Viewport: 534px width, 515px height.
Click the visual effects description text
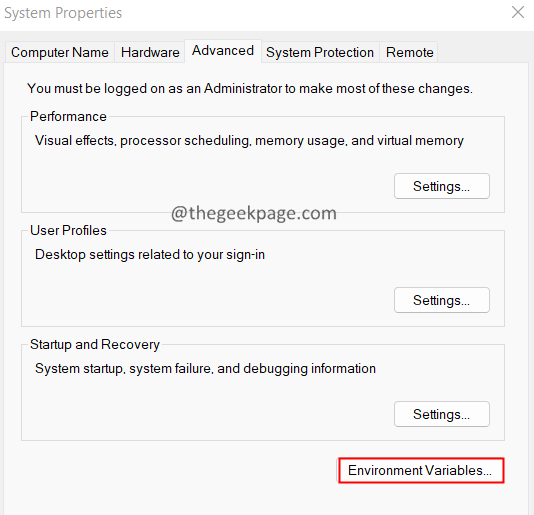tap(249, 141)
